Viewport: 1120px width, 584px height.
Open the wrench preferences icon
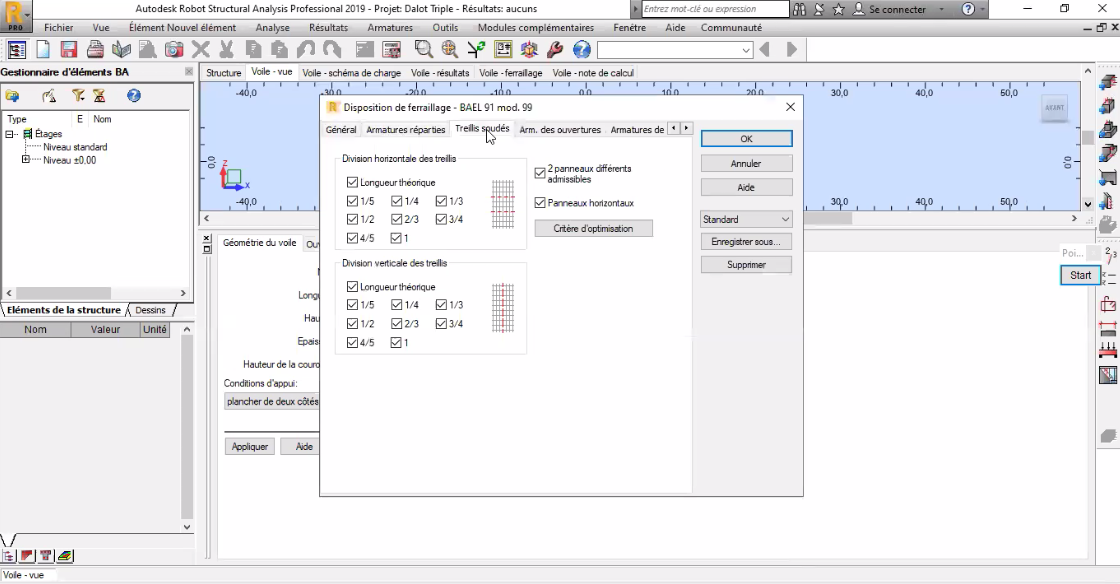click(555, 49)
